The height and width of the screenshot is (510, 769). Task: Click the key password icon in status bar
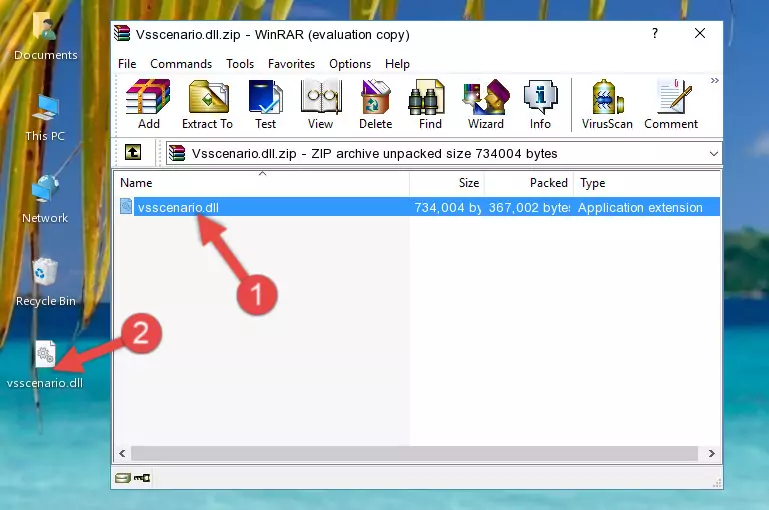[142, 478]
